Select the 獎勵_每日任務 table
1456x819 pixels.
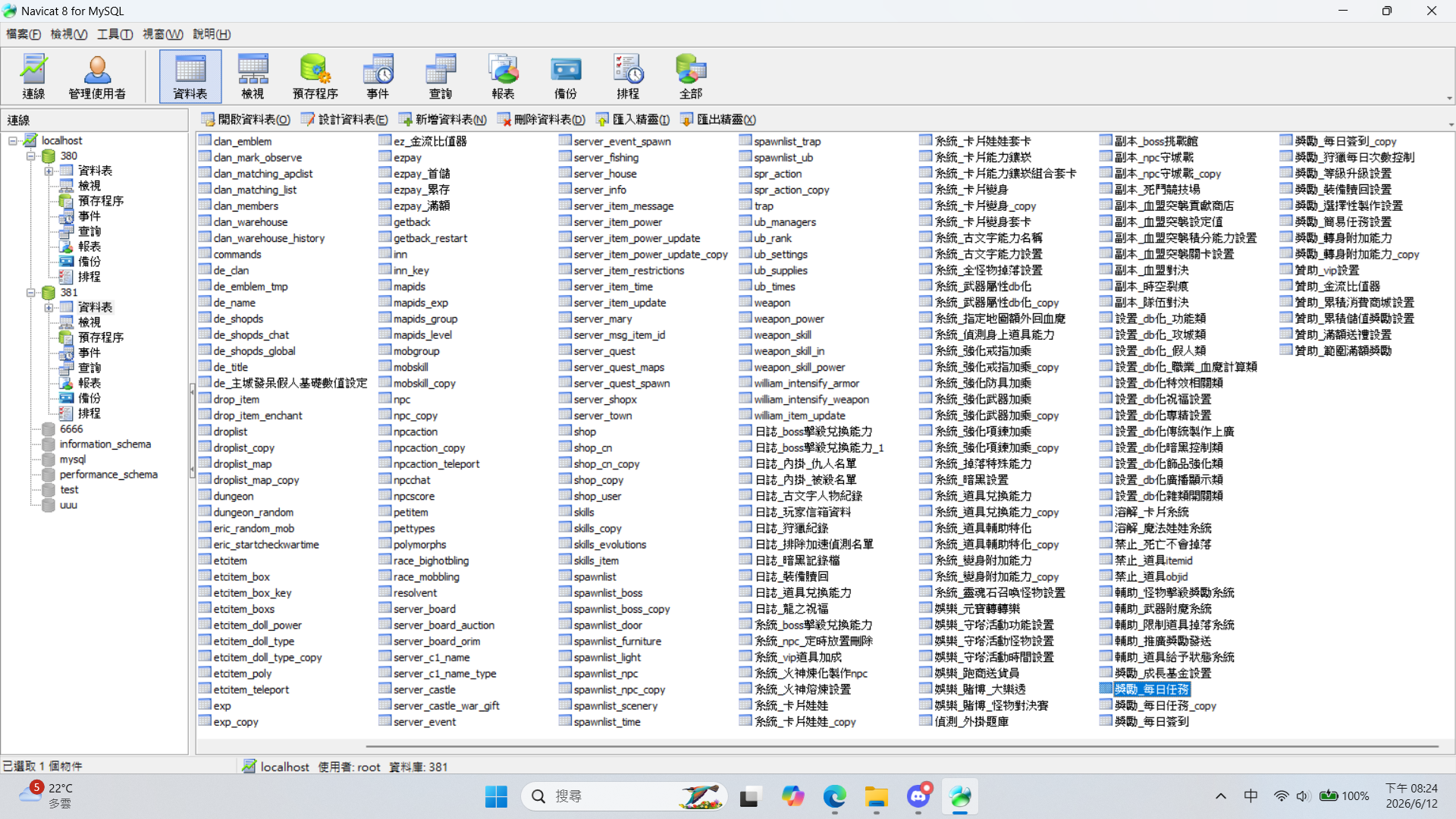pos(1152,689)
